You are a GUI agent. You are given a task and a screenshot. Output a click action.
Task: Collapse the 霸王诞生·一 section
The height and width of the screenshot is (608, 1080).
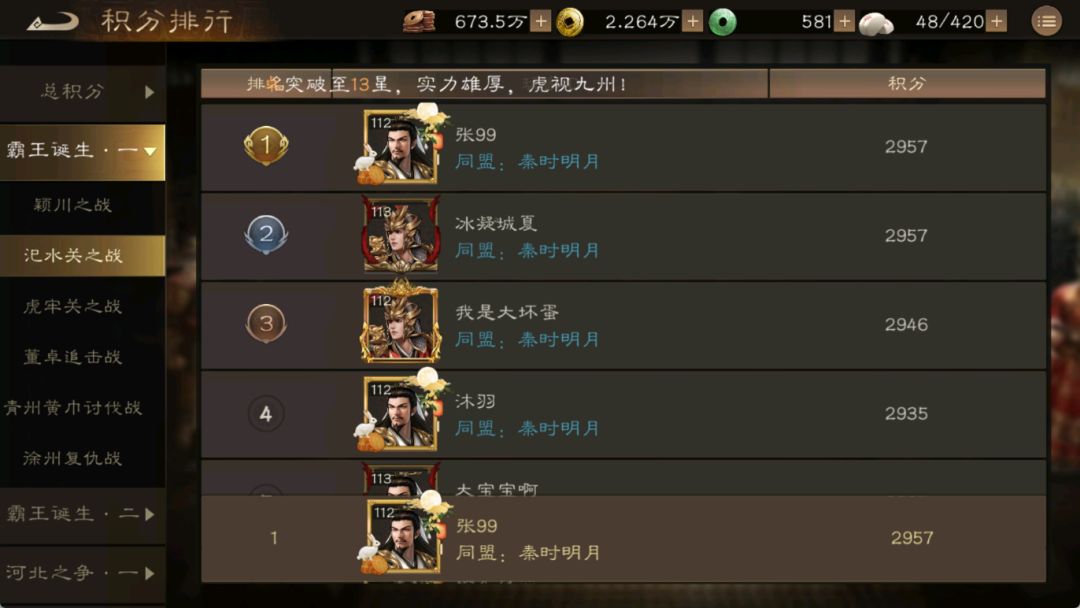click(83, 151)
